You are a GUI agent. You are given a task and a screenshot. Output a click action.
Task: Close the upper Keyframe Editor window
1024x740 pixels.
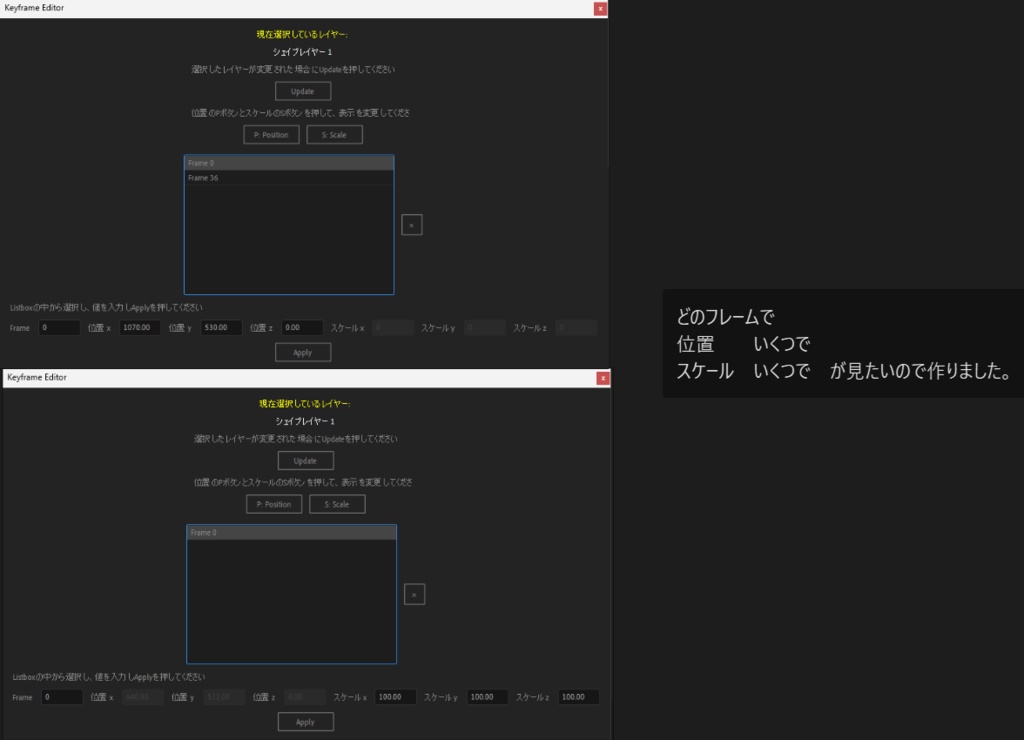[600, 8]
